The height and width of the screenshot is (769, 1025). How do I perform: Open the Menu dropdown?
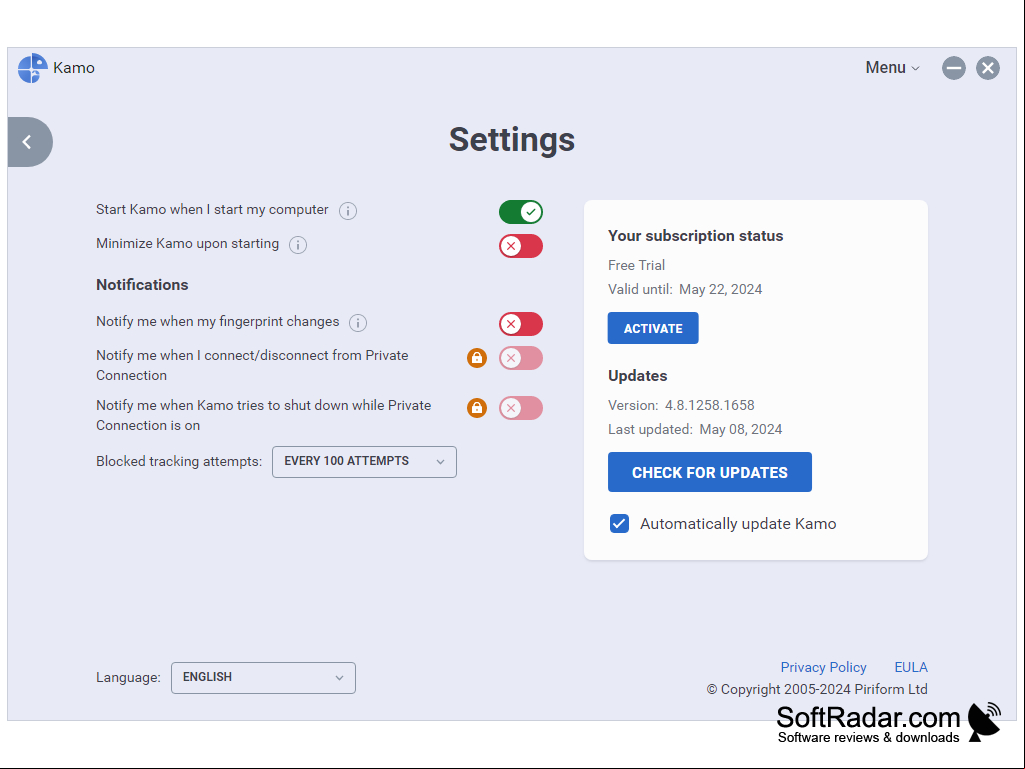pyautogui.click(x=892, y=67)
